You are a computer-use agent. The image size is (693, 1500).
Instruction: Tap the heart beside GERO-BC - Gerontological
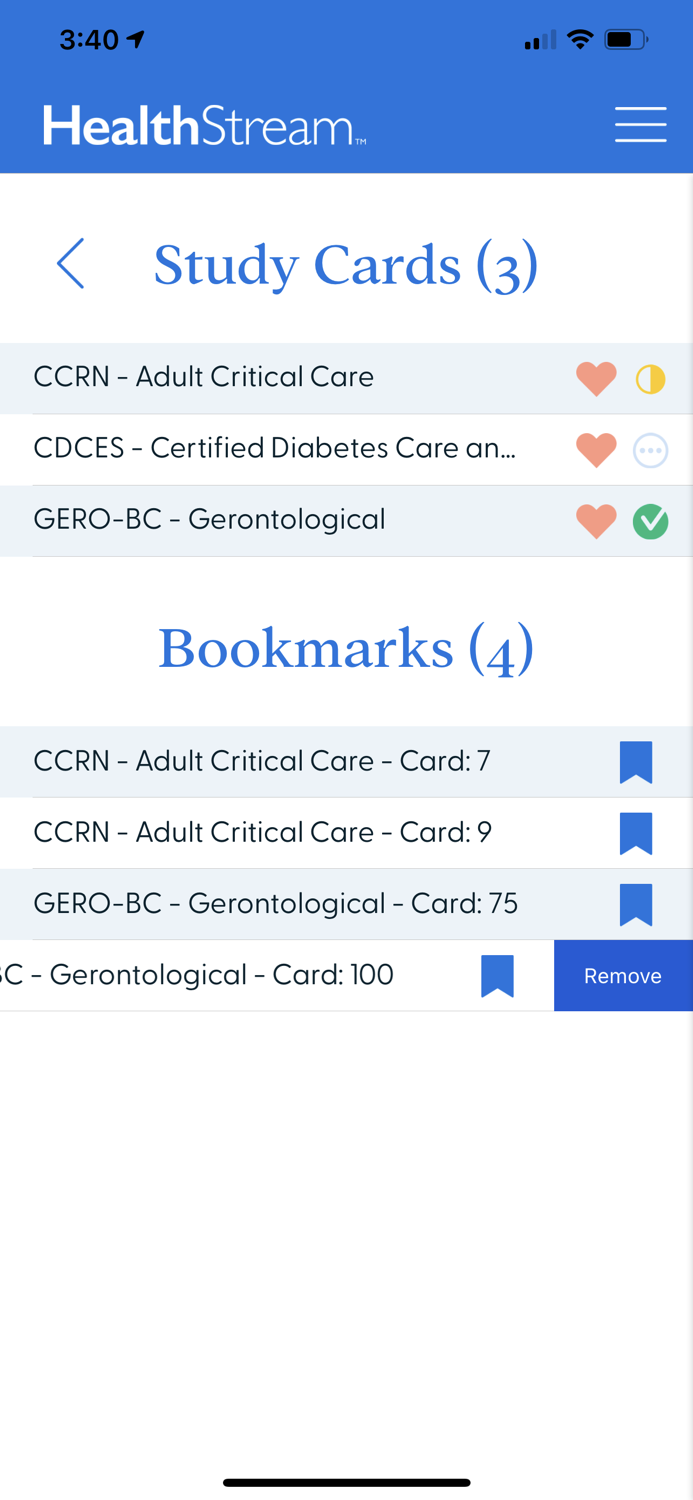tap(596, 521)
